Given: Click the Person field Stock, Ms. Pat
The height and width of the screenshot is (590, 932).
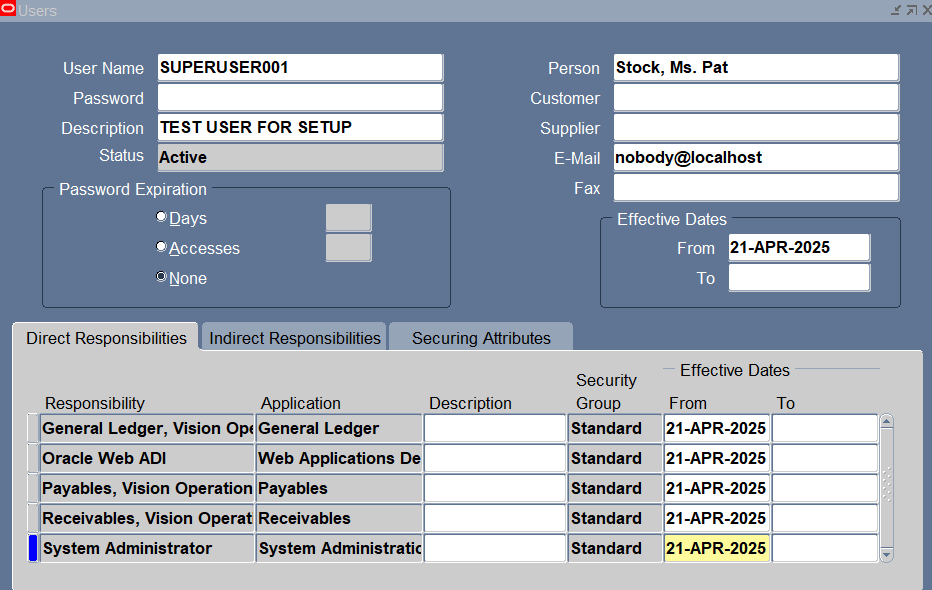Looking at the screenshot, I should (756, 68).
